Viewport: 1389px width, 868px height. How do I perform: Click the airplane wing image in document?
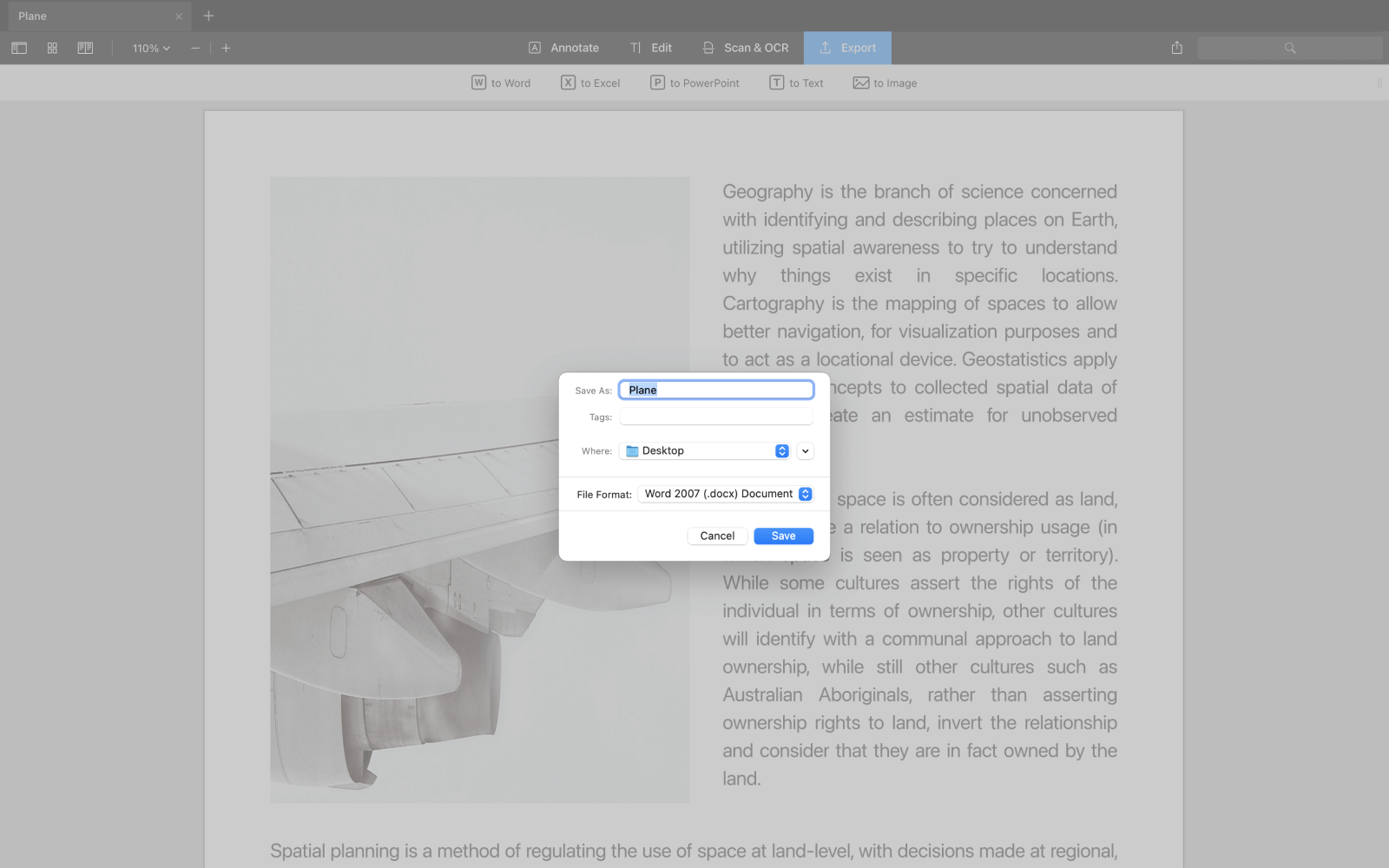pyautogui.click(x=480, y=490)
